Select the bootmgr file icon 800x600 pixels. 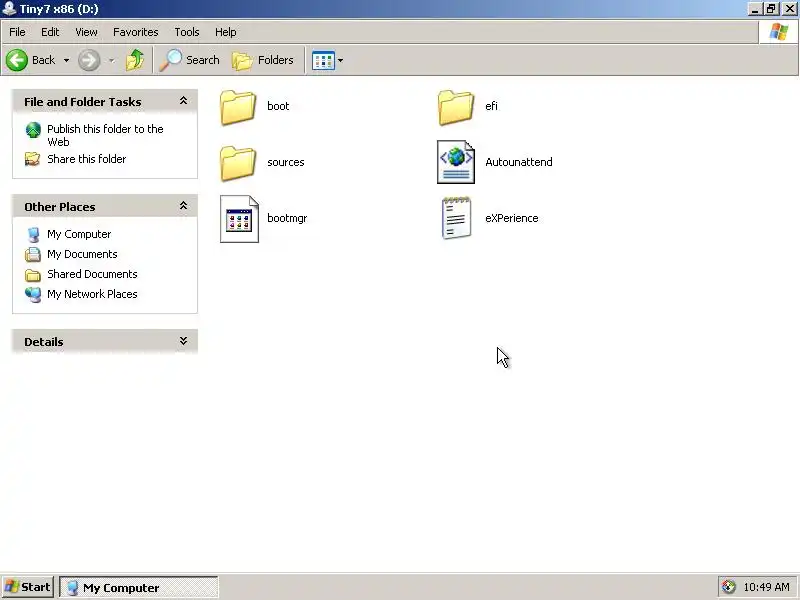pos(239,219)
